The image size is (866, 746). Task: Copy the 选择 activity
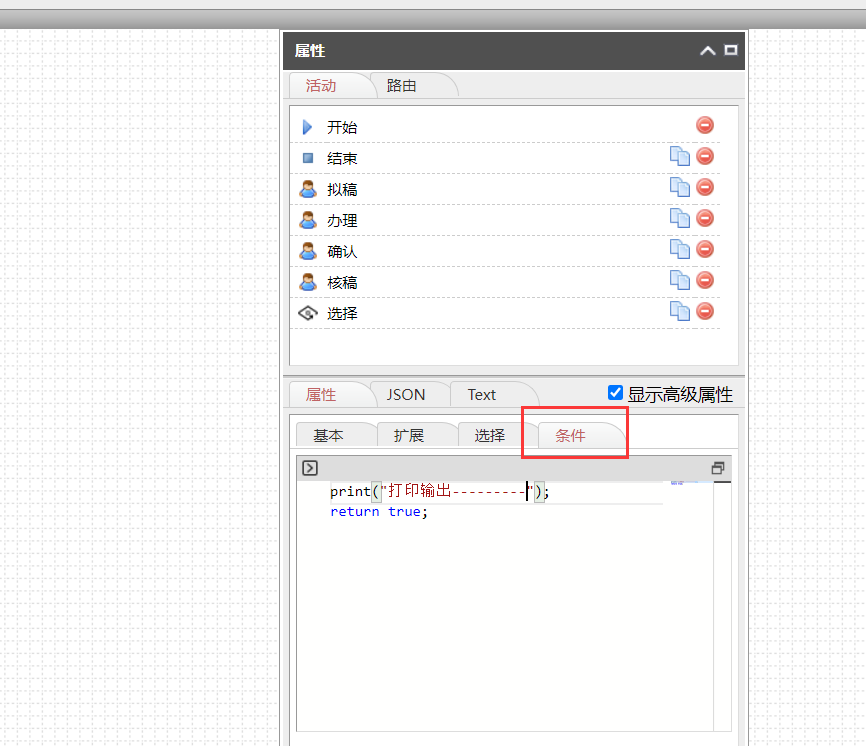[x=679, y=311]
